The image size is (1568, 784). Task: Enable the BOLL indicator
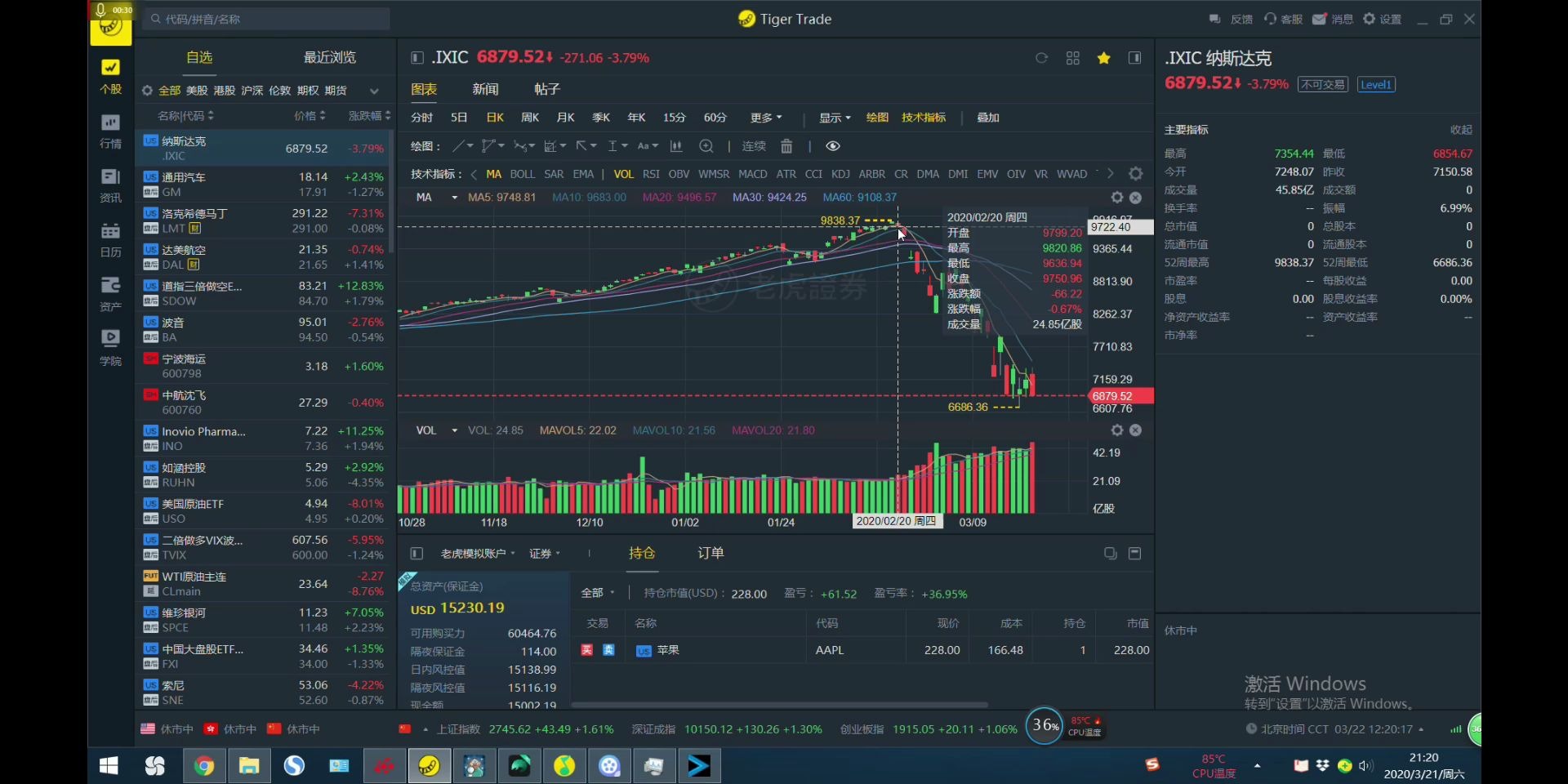[523, 174]
